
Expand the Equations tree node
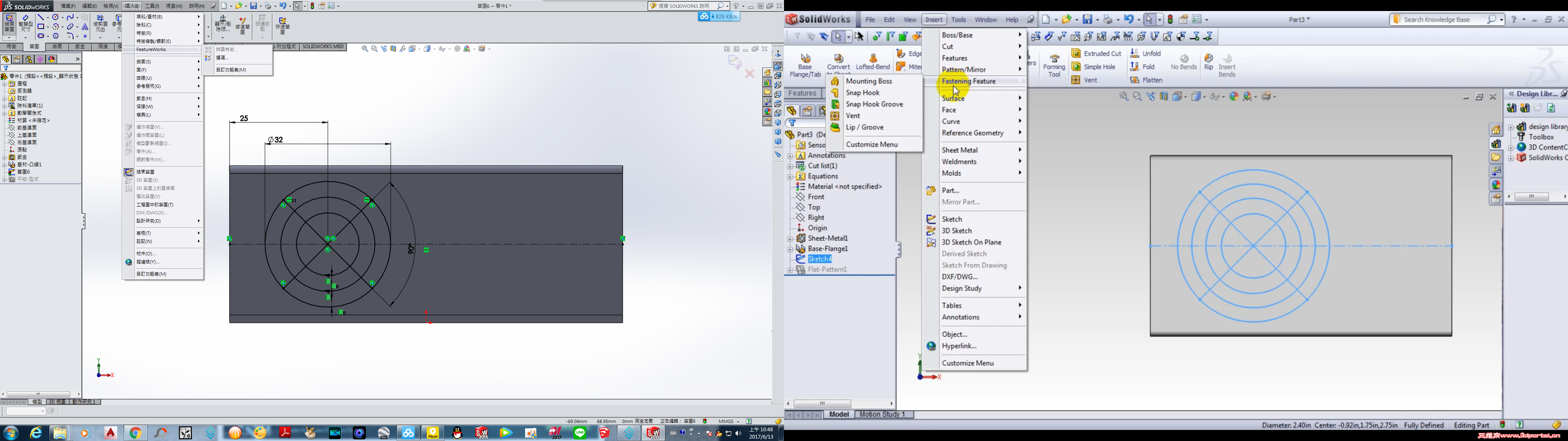coord(790,177)
